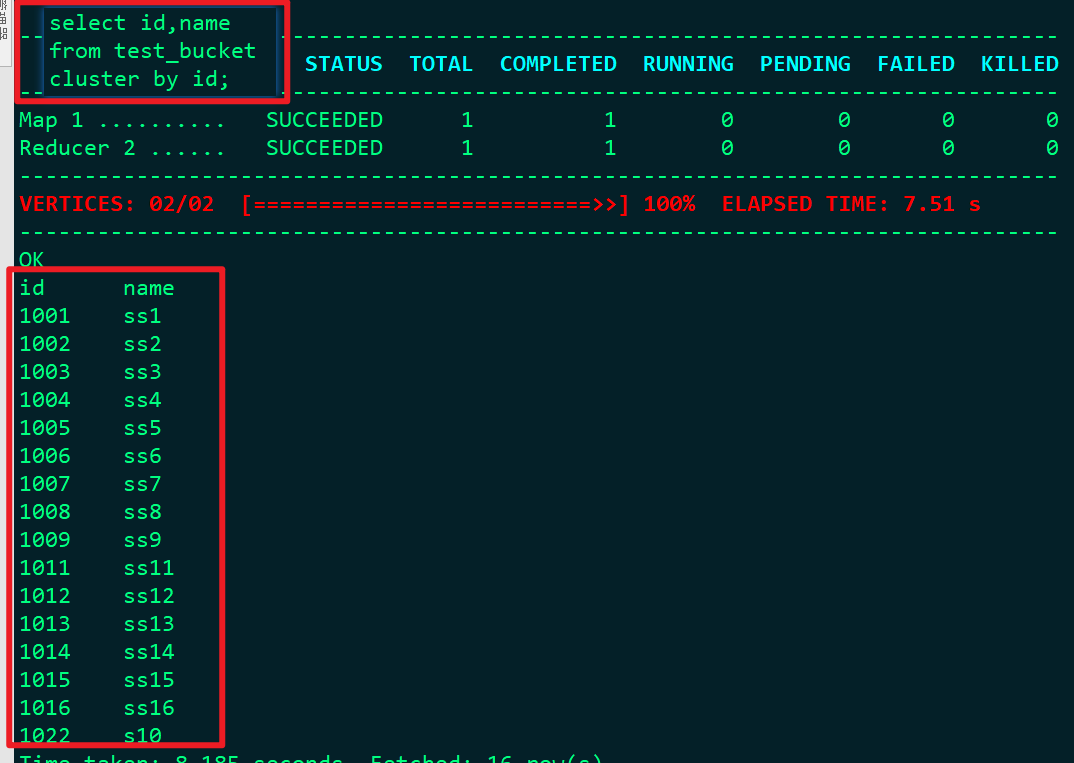Click the KILLED column header
Screen dimensions: 1074x763
1019,64
